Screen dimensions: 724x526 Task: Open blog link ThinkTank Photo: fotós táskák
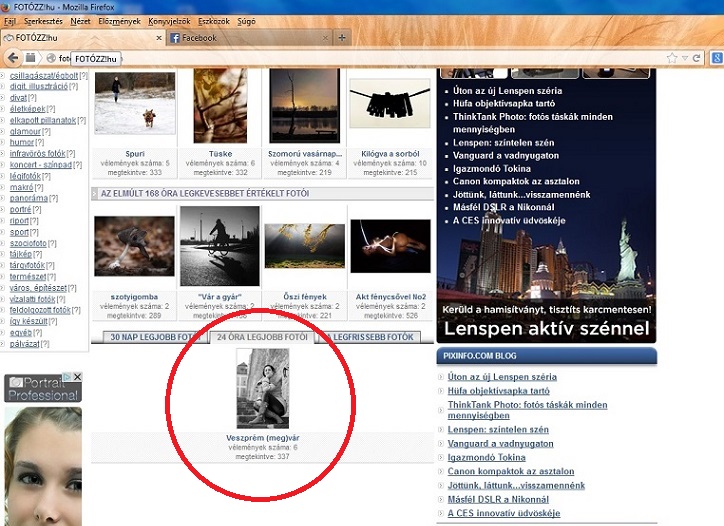[527, 410]
